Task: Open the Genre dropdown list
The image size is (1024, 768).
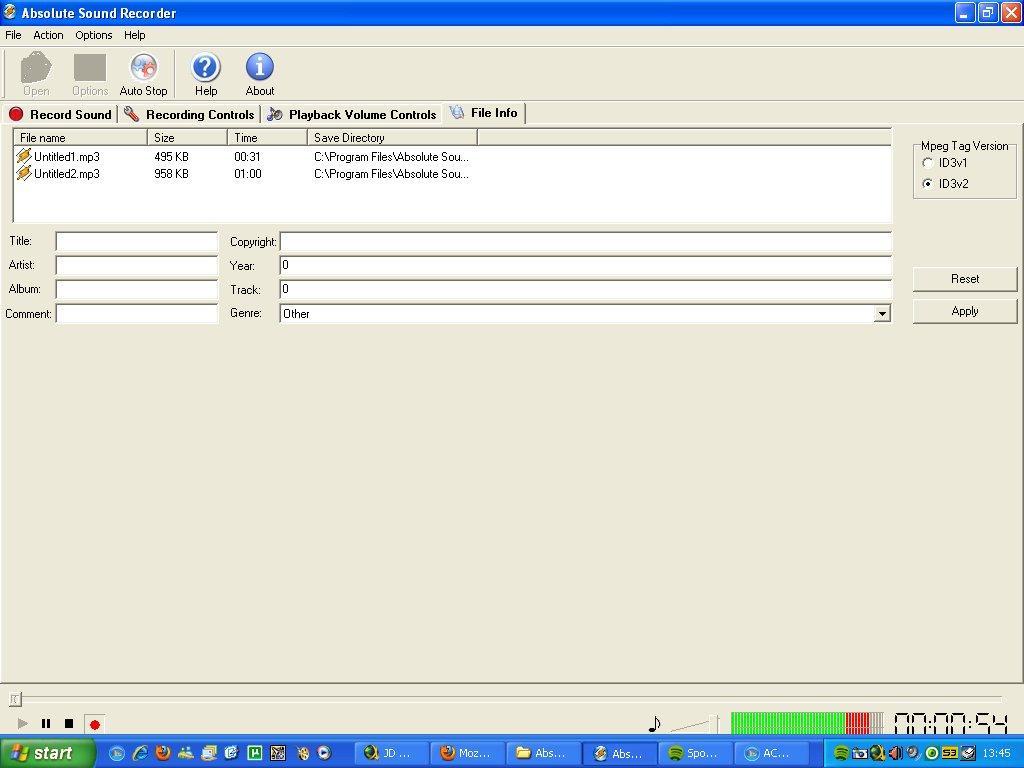Action: pyautogui.click(x=881, y=313)
